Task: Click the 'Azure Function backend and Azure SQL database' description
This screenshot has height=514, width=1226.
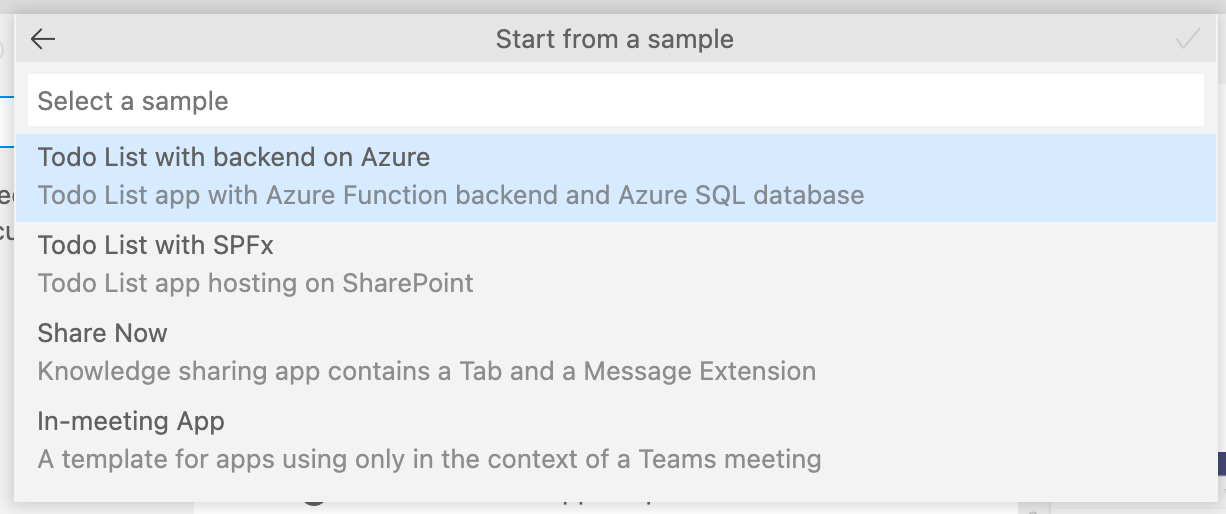Action: click(x=450, y=195)
